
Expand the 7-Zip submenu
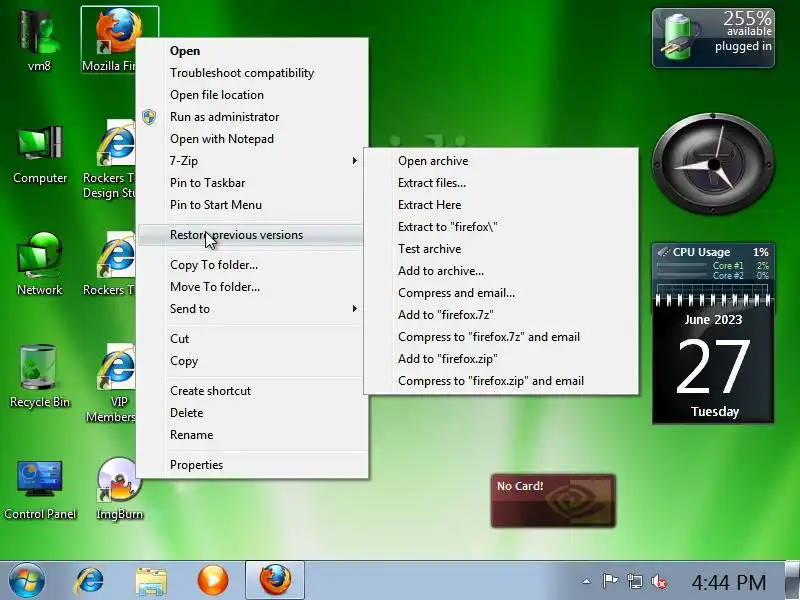[x=253, y=161]
